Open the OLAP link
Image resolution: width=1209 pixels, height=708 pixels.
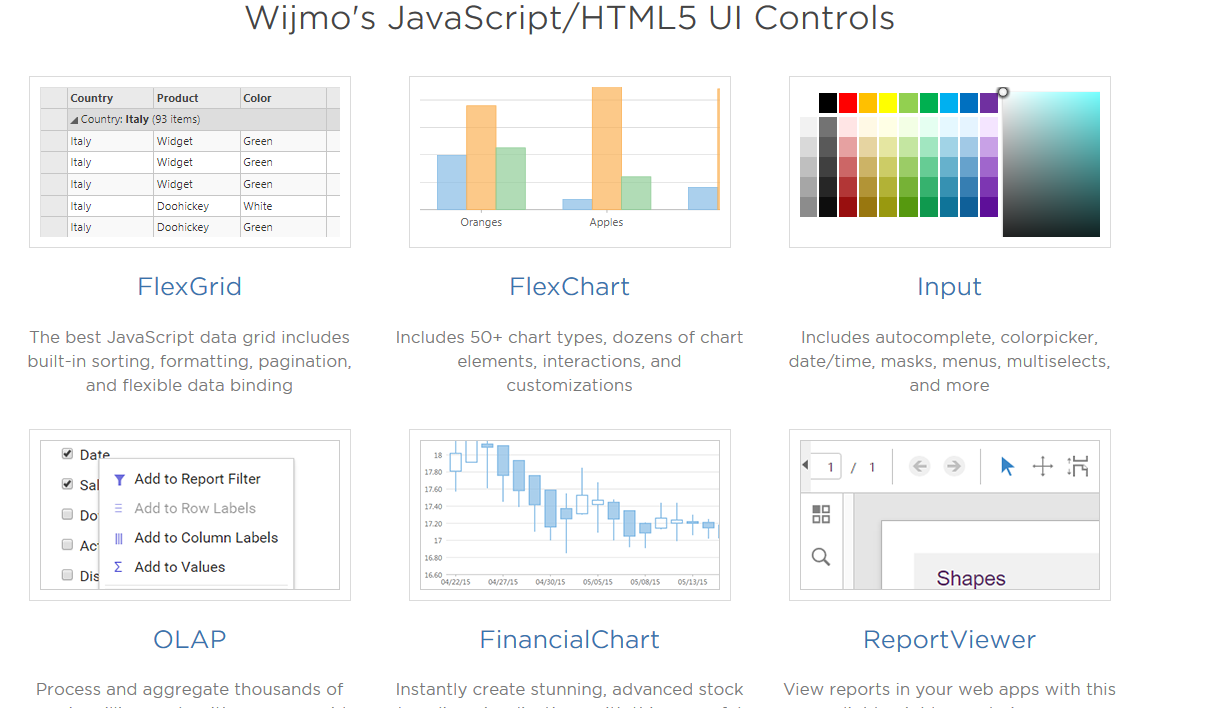coord(189,639)
